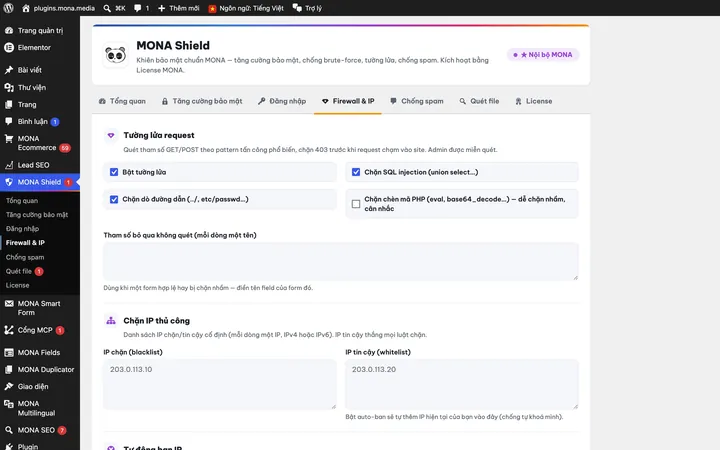Switch to the Tổng quan tab

click(122, 101)
